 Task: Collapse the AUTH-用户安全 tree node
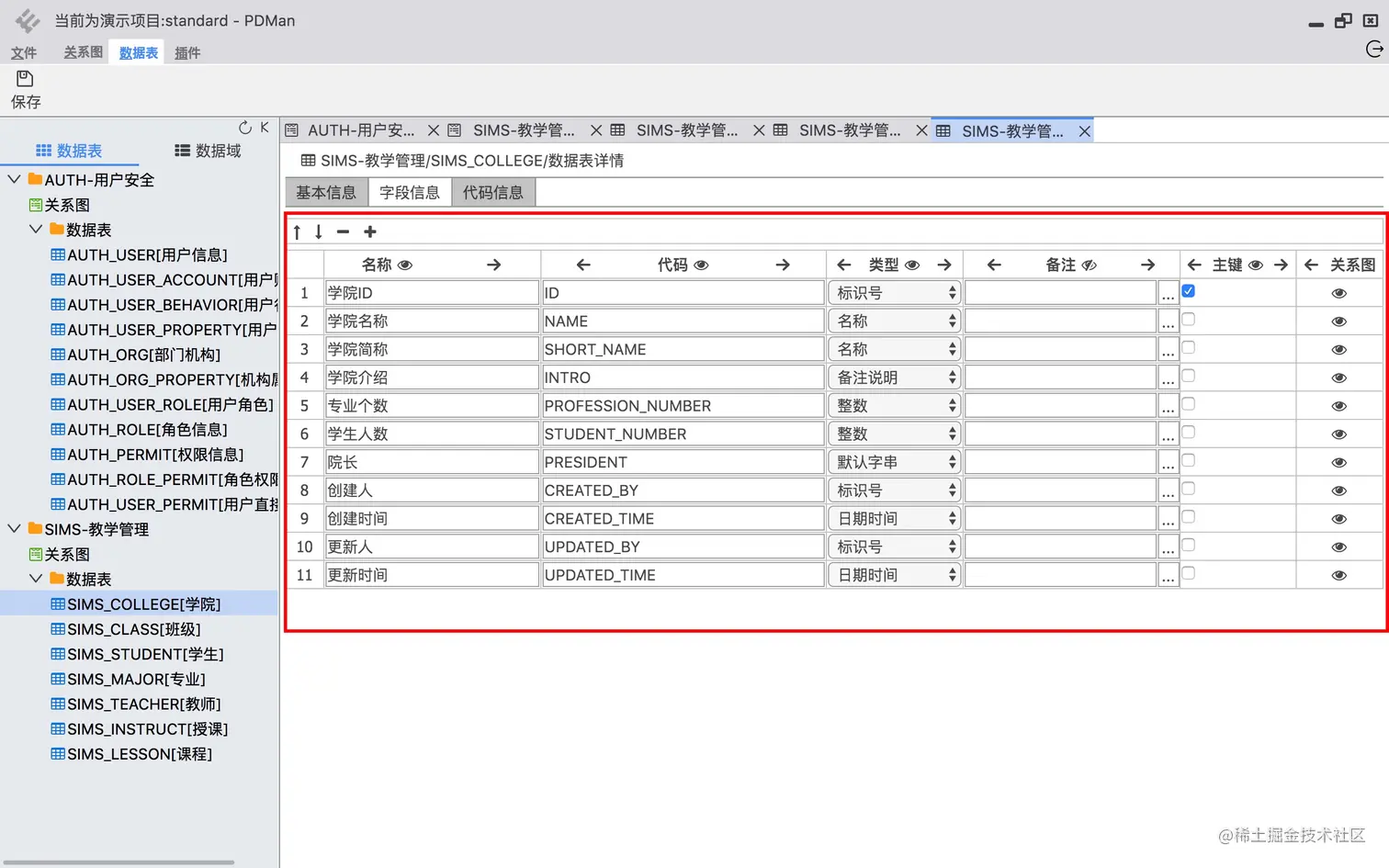pyautogui.click(x=14, y=179)
